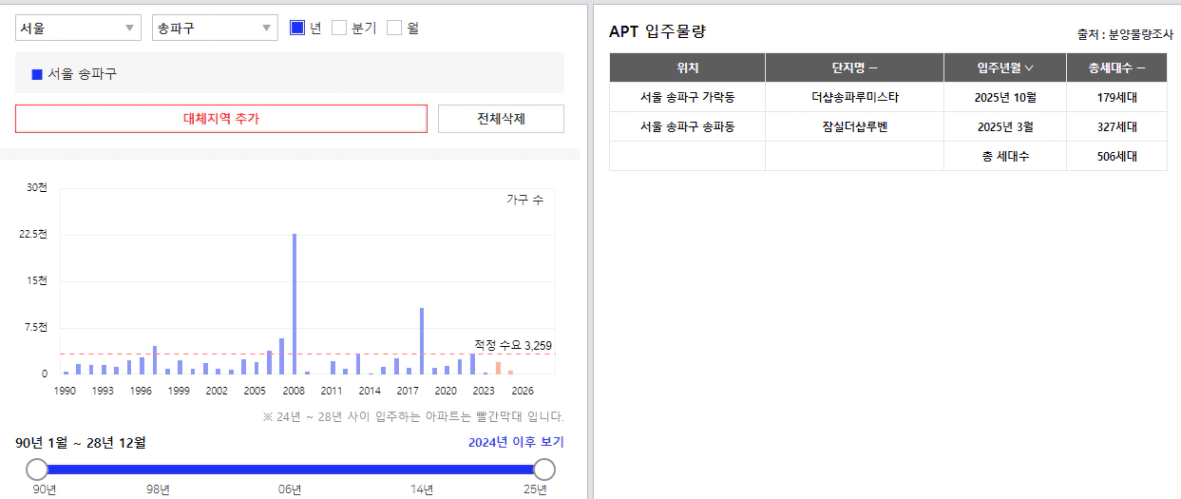Click the 총 세대수 summary cell
The width and height of the screenshot is (1181, 499).
(1005, 156)
